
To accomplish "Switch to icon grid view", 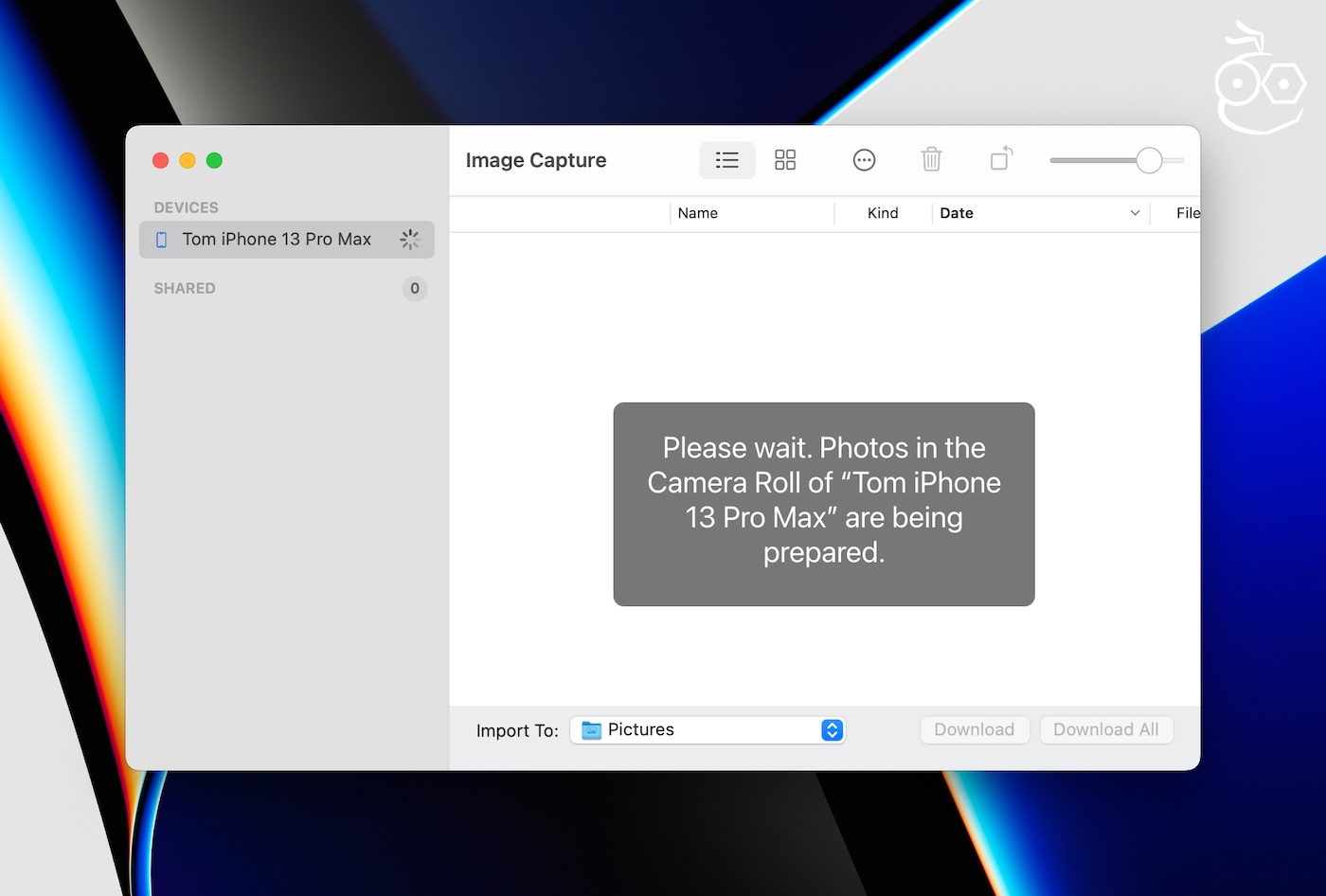I will [785, 160].
